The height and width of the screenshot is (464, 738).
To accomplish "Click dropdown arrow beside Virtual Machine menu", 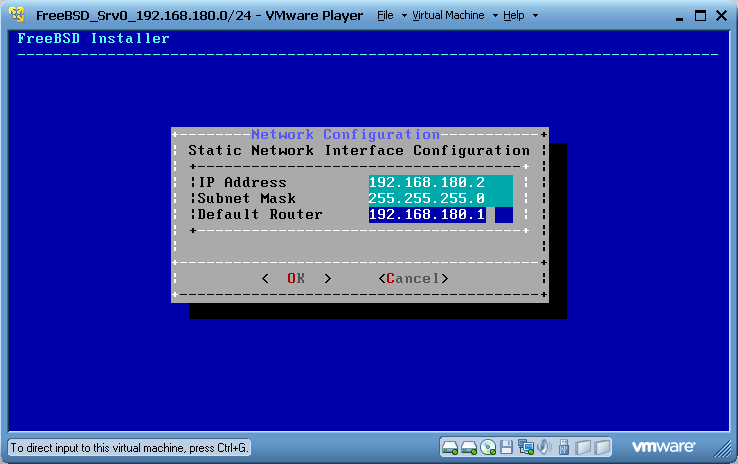I will tap(495, 16).
